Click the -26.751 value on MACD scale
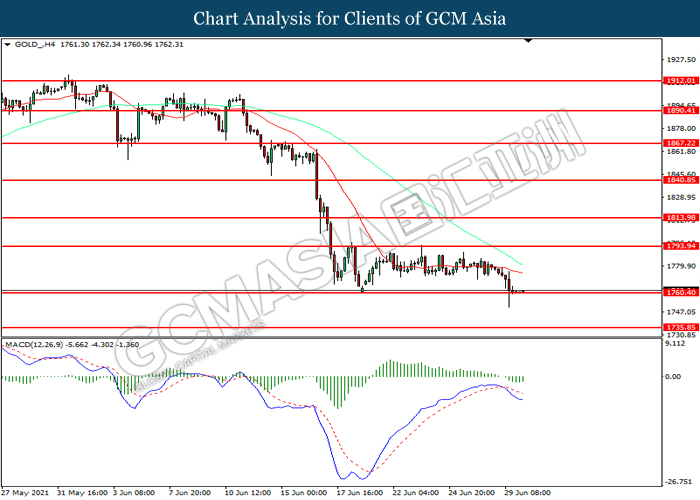This screenshot has height=500, width=700. (680, 478)
